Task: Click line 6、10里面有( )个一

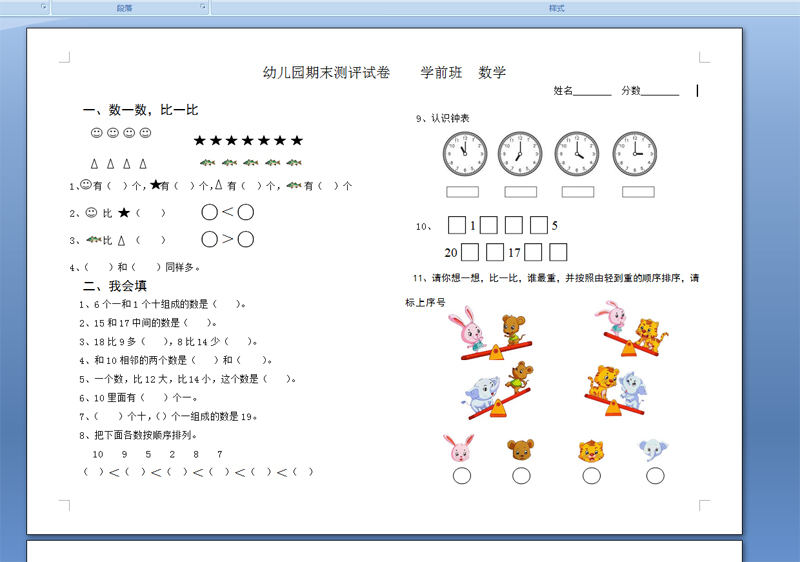Action: [x=138, y=398]
